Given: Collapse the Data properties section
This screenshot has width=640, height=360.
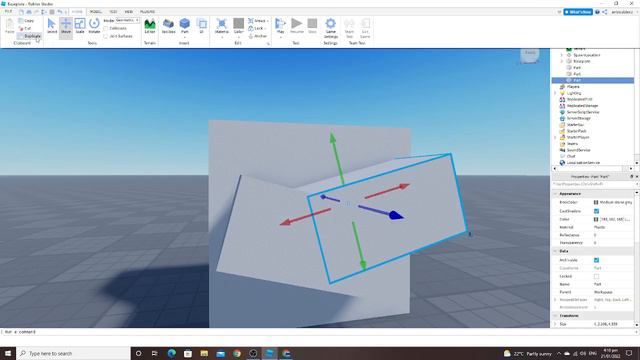Looking at the screenshot, I should tap(556, 251).
